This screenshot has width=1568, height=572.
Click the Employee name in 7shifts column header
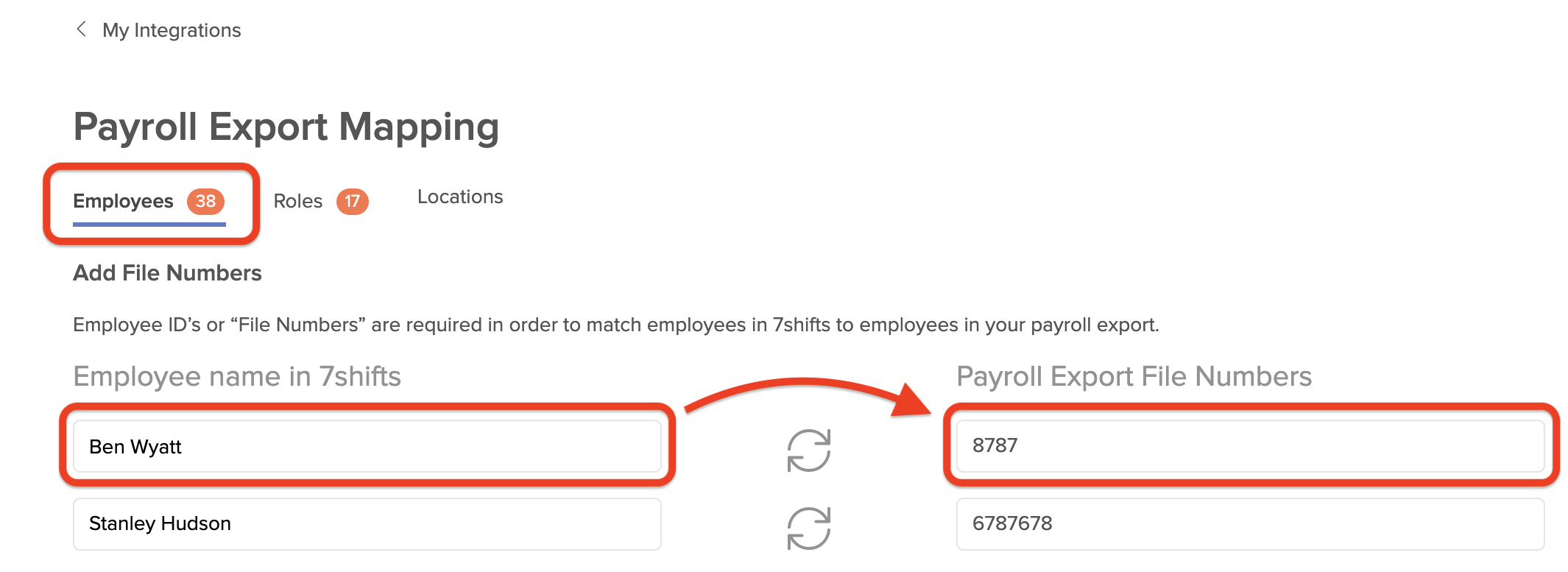pyautogui.click(x=237, y=376)
